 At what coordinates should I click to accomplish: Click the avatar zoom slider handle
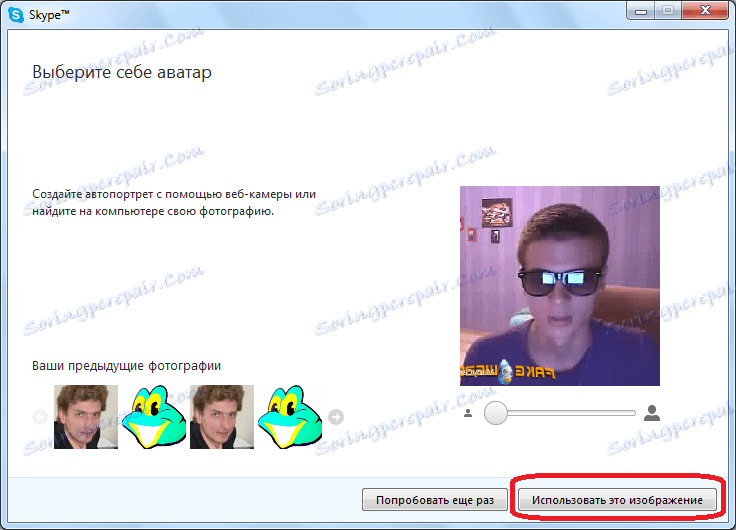click(x=496, y=413)
